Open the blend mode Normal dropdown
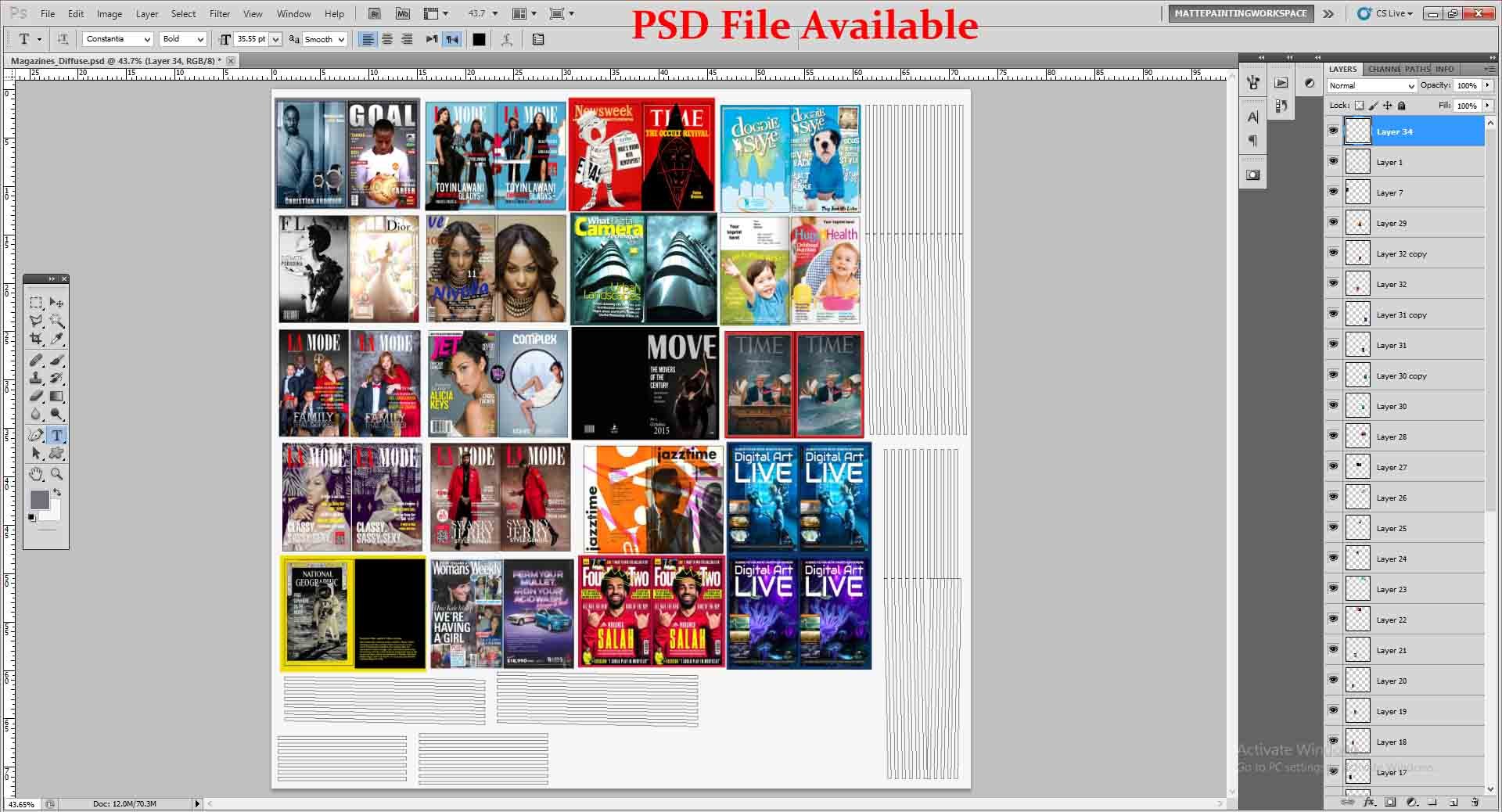 tap(1372, 86)
